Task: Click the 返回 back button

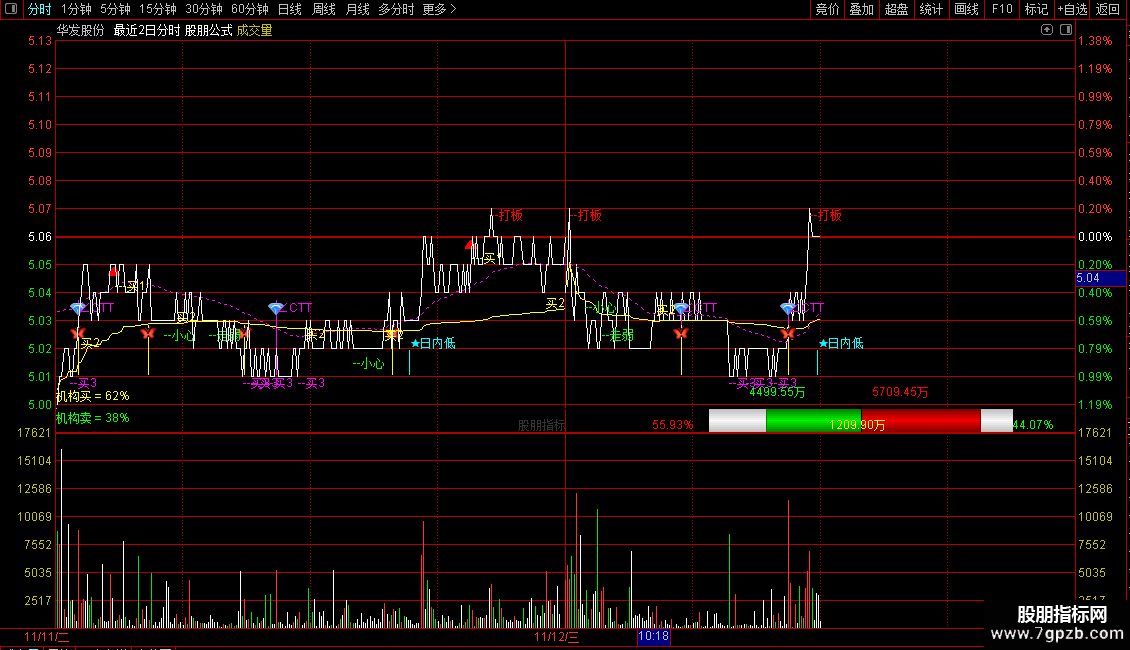Action: point(1108,9)
